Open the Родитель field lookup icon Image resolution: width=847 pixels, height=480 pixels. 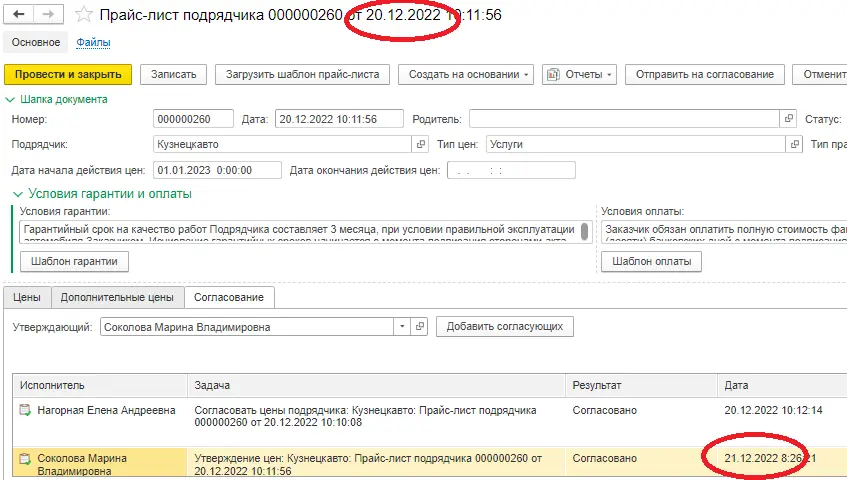tap(788, 119)
